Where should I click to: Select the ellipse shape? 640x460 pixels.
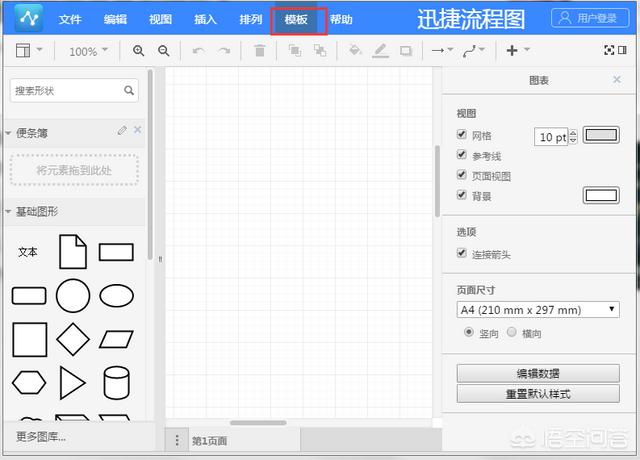coord(116,296)
